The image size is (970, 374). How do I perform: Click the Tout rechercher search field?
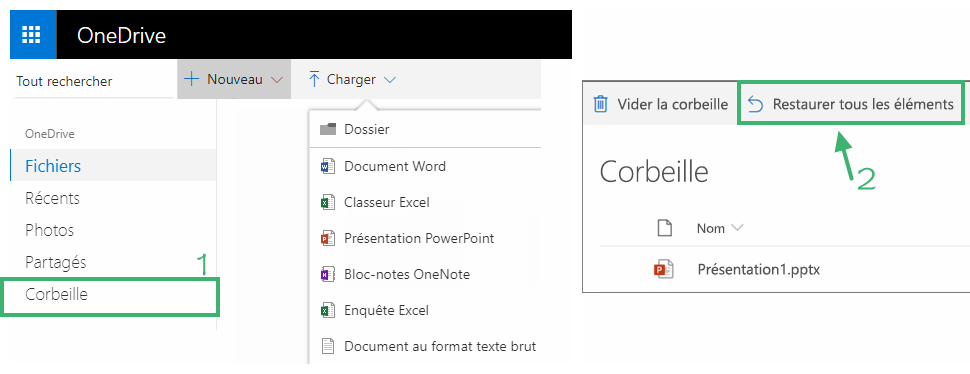tap(93, 81)
